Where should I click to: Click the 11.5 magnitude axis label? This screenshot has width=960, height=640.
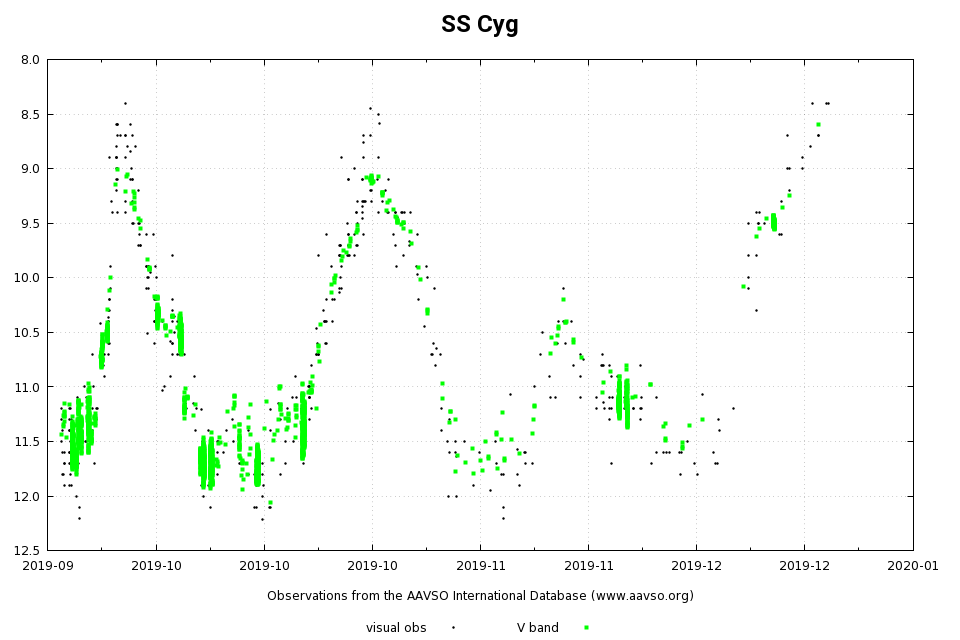coord(27,441)
